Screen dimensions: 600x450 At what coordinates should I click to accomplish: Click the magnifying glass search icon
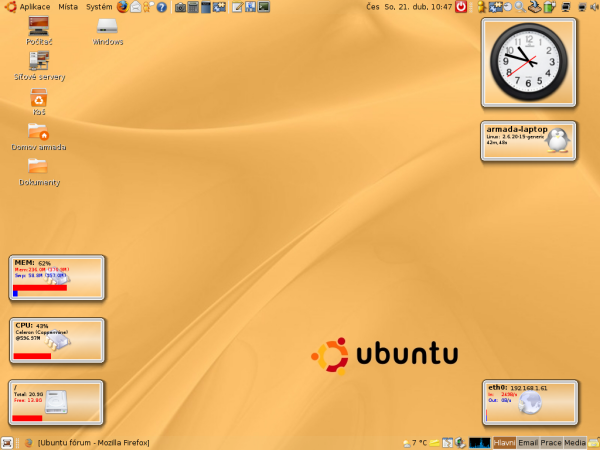pos(520,7)
